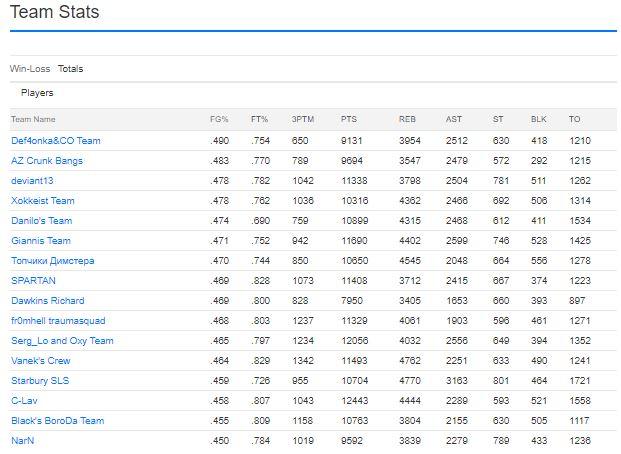Click the Starbury SLS team link

click(x=40, y=381)
